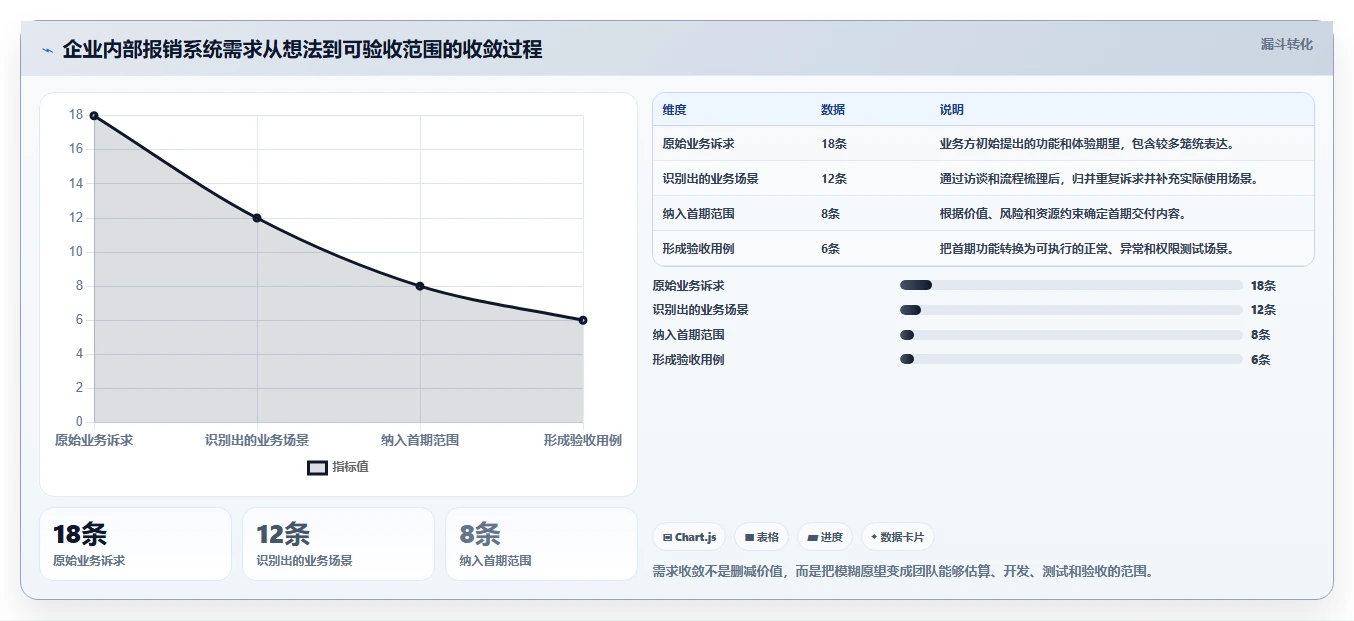Click the icon in the 表格 chip

coord(749,538)
